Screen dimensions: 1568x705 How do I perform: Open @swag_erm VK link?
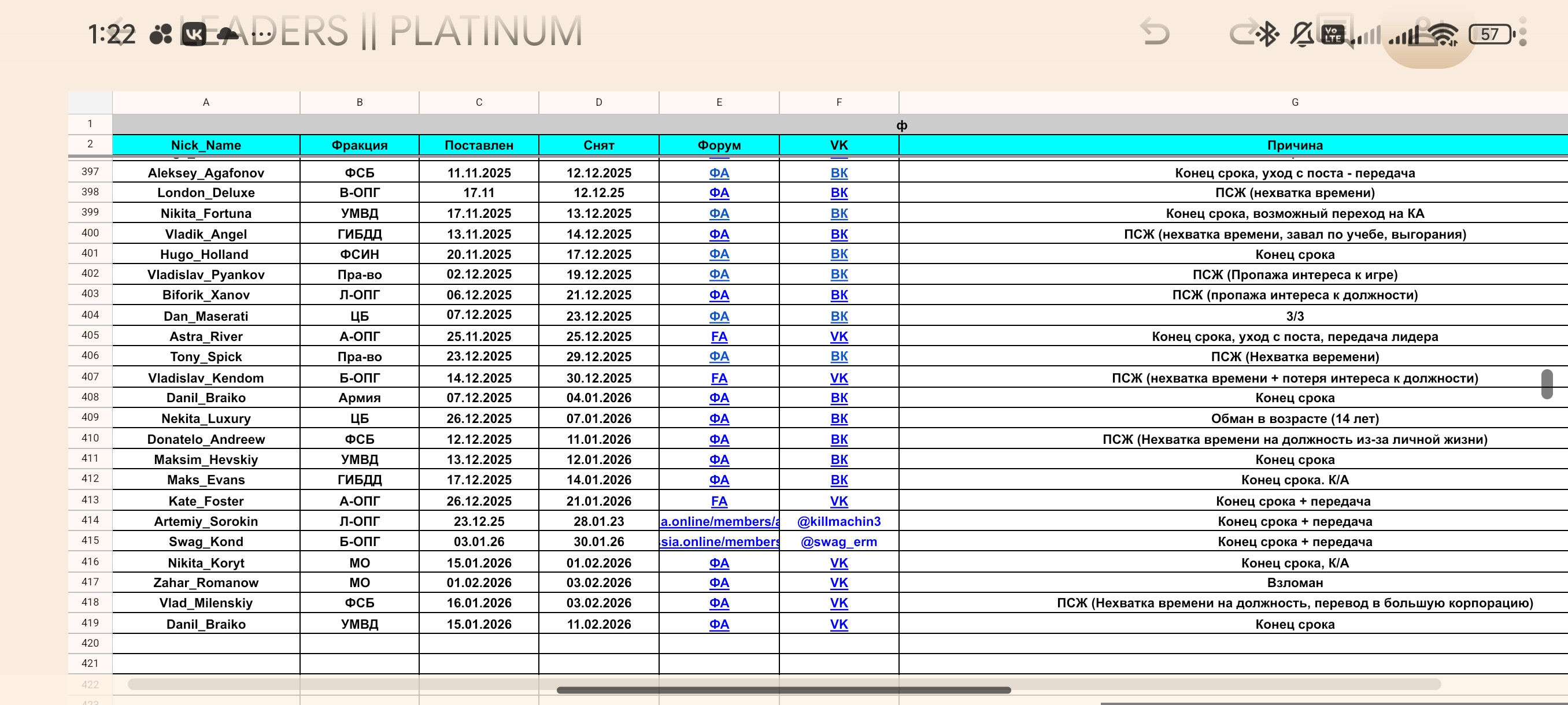pyautogui.click(x=839, y=541)
